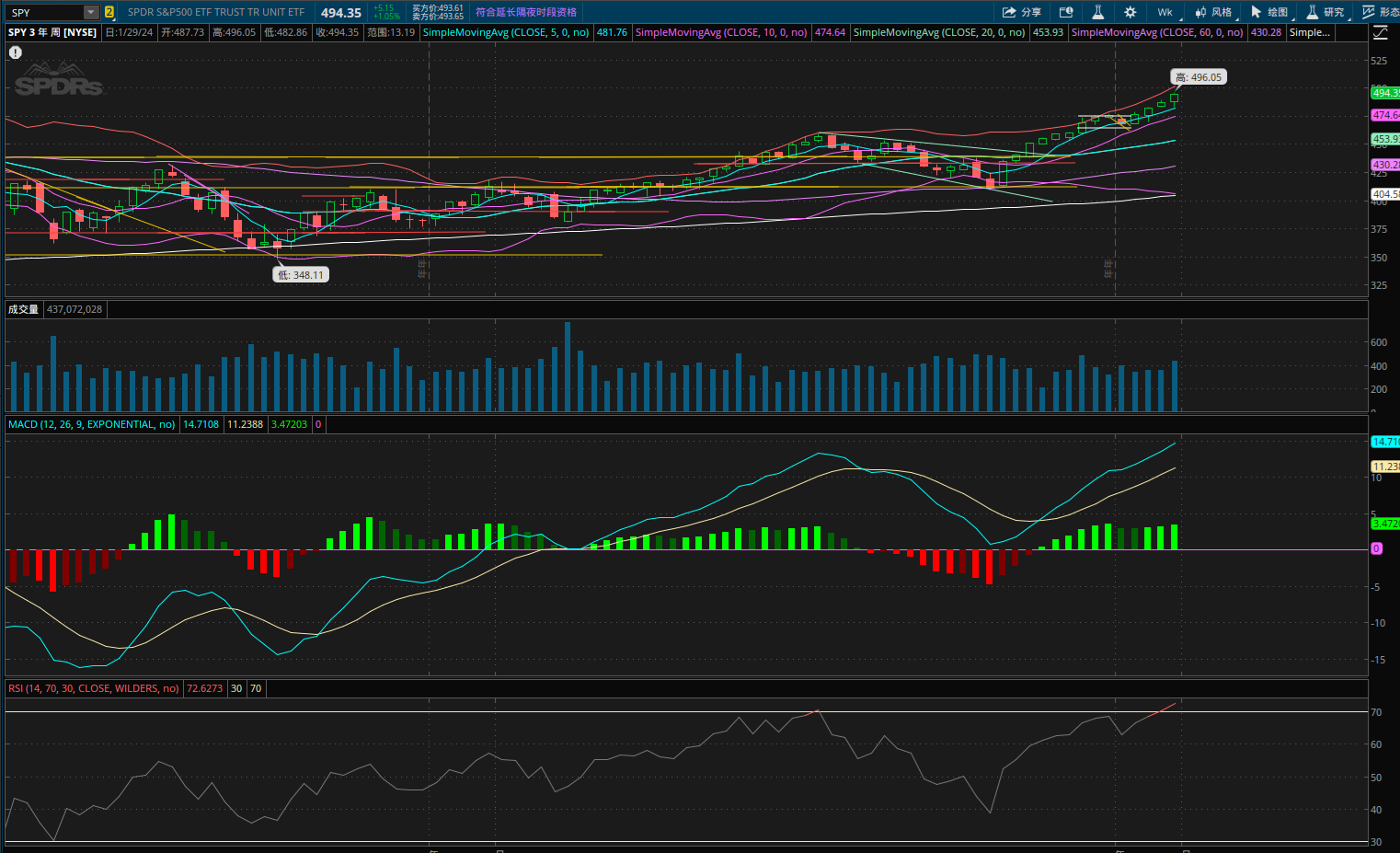Click the MACD value 14.7108
This screenshot has width=1400, height=853.
201,424
